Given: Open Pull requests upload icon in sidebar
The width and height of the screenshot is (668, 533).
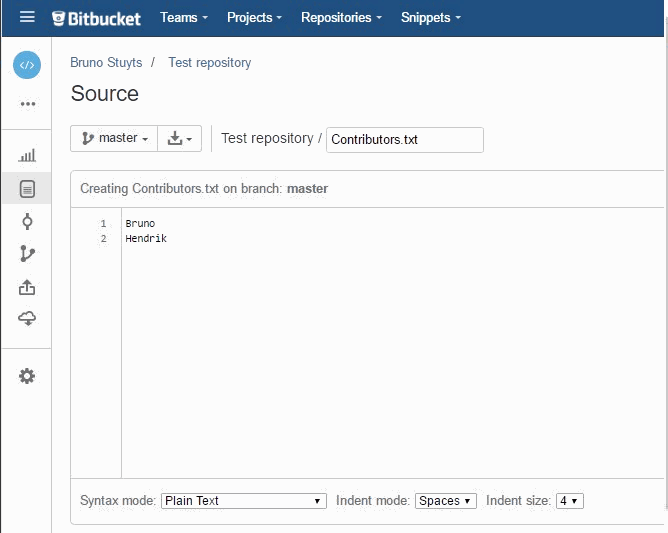Looking at the screenshot, I should tap(27, 287).
